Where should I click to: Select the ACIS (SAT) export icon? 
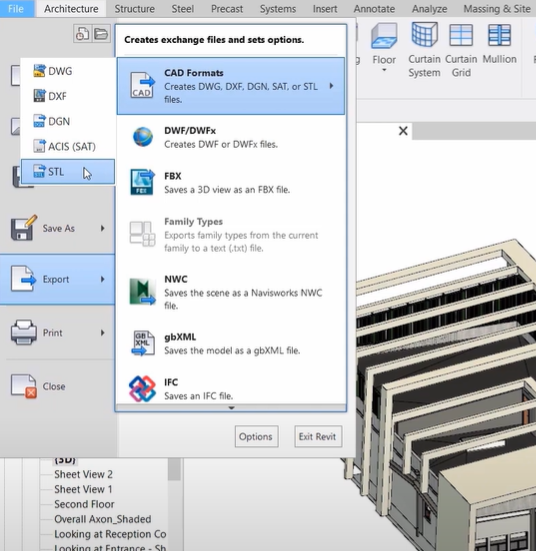click(39, 146)
